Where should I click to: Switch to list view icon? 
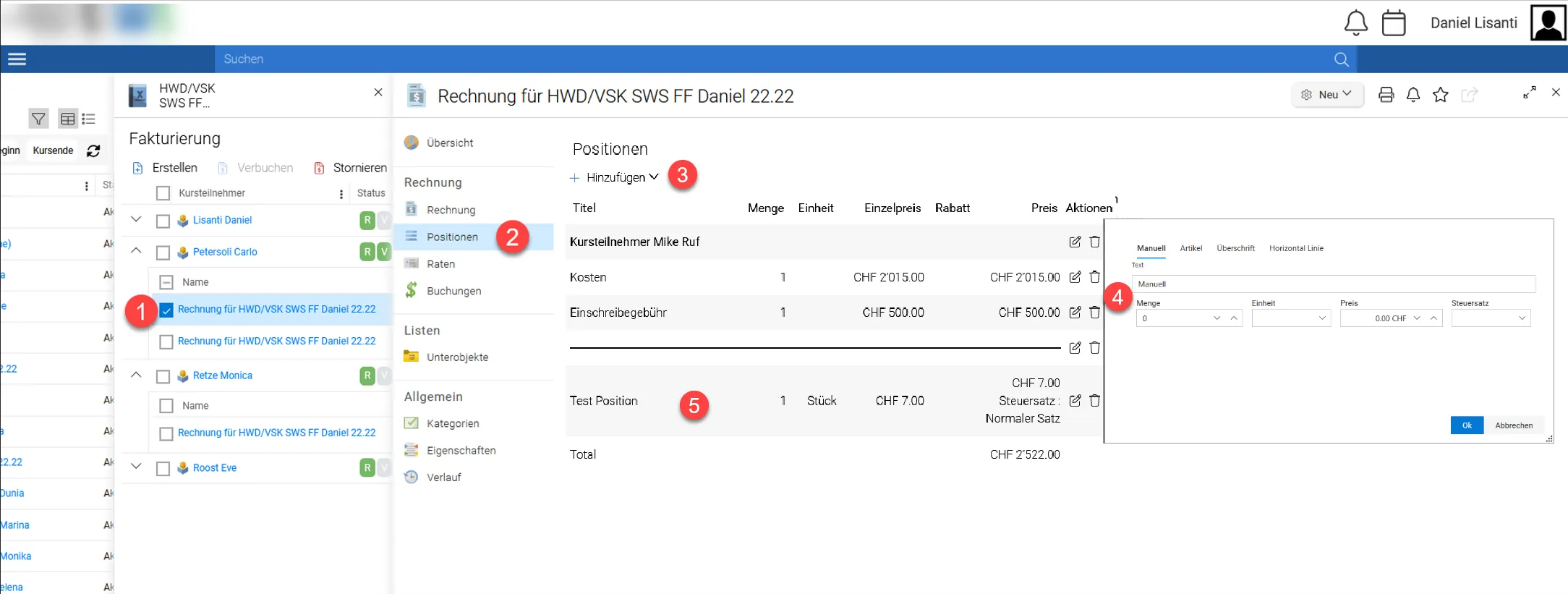89,119
